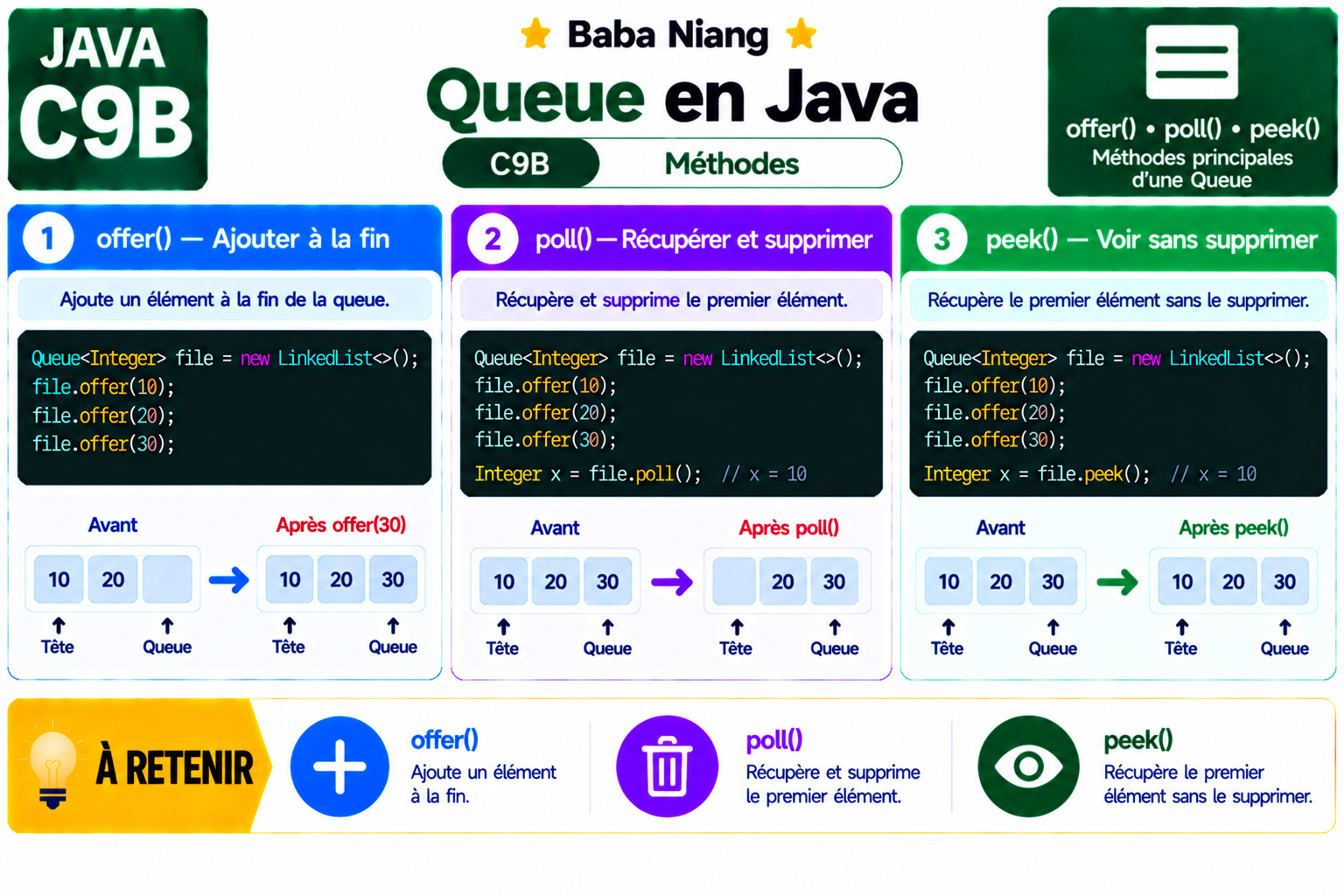Click the green 'peek()' title in À RETENIR row
Image resolution: width=1344 pixels, height=896 pixels.
point(1138,740)
